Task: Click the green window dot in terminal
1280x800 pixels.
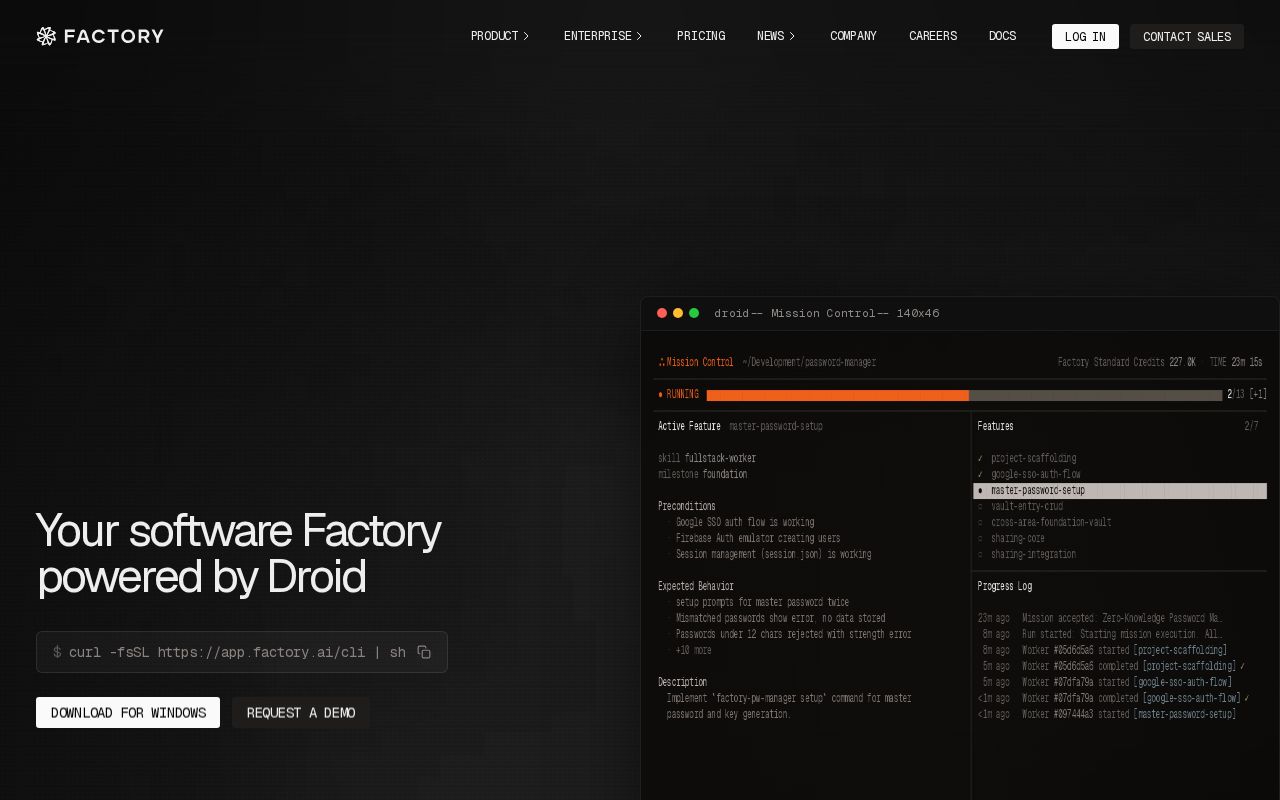Action: pyautogui.click(x=694, y=313)
